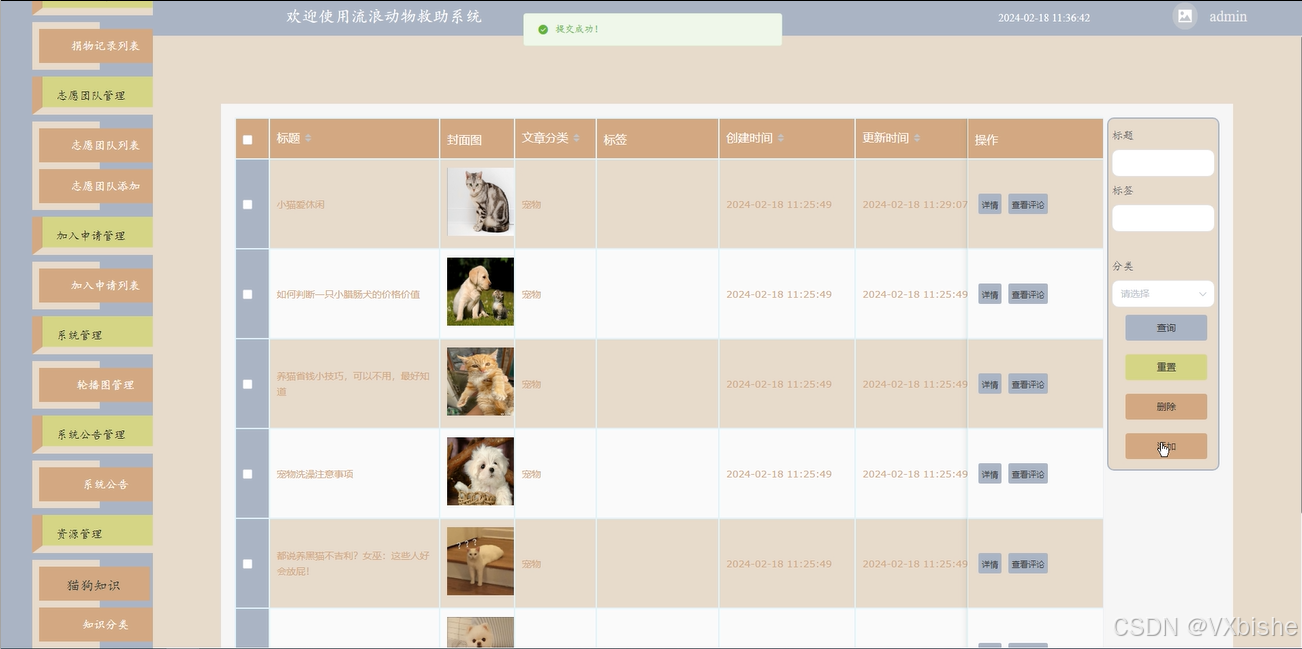Open 详情 for 小猫爱休闲
Screen dimensions: 1302x649
(x=989, y=204)
